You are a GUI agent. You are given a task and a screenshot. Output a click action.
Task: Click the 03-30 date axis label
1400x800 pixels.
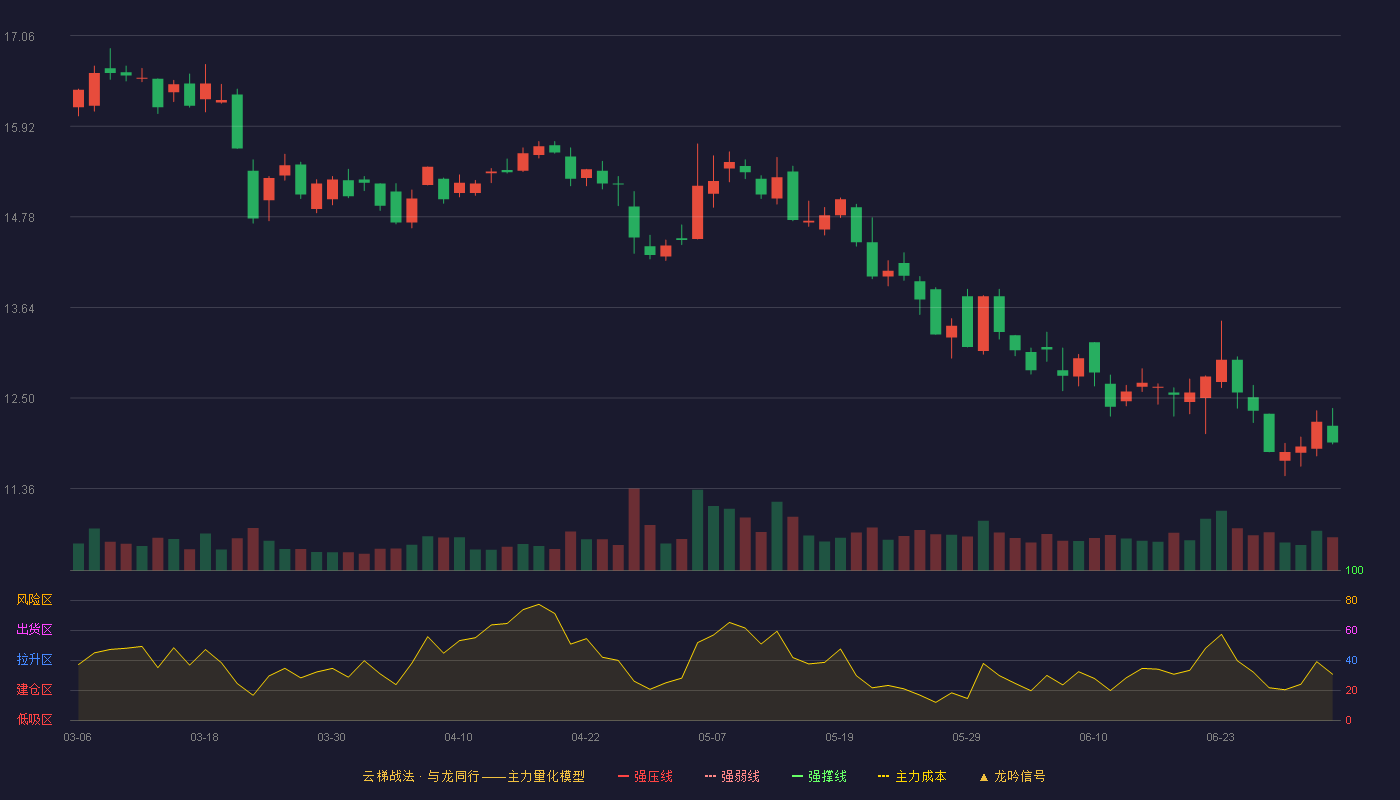(x=331, y=737)
